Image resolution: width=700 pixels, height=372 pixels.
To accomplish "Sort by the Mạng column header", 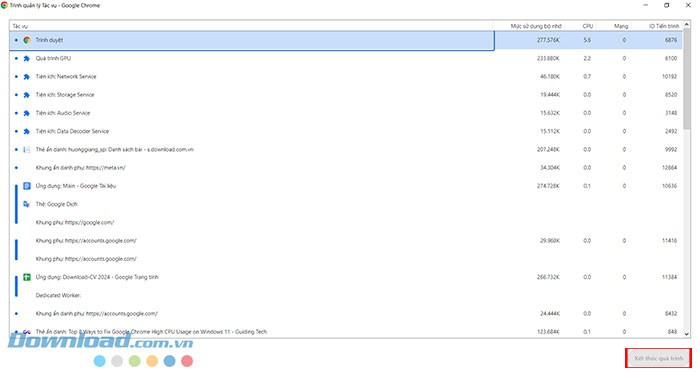I will click(621, 26).
